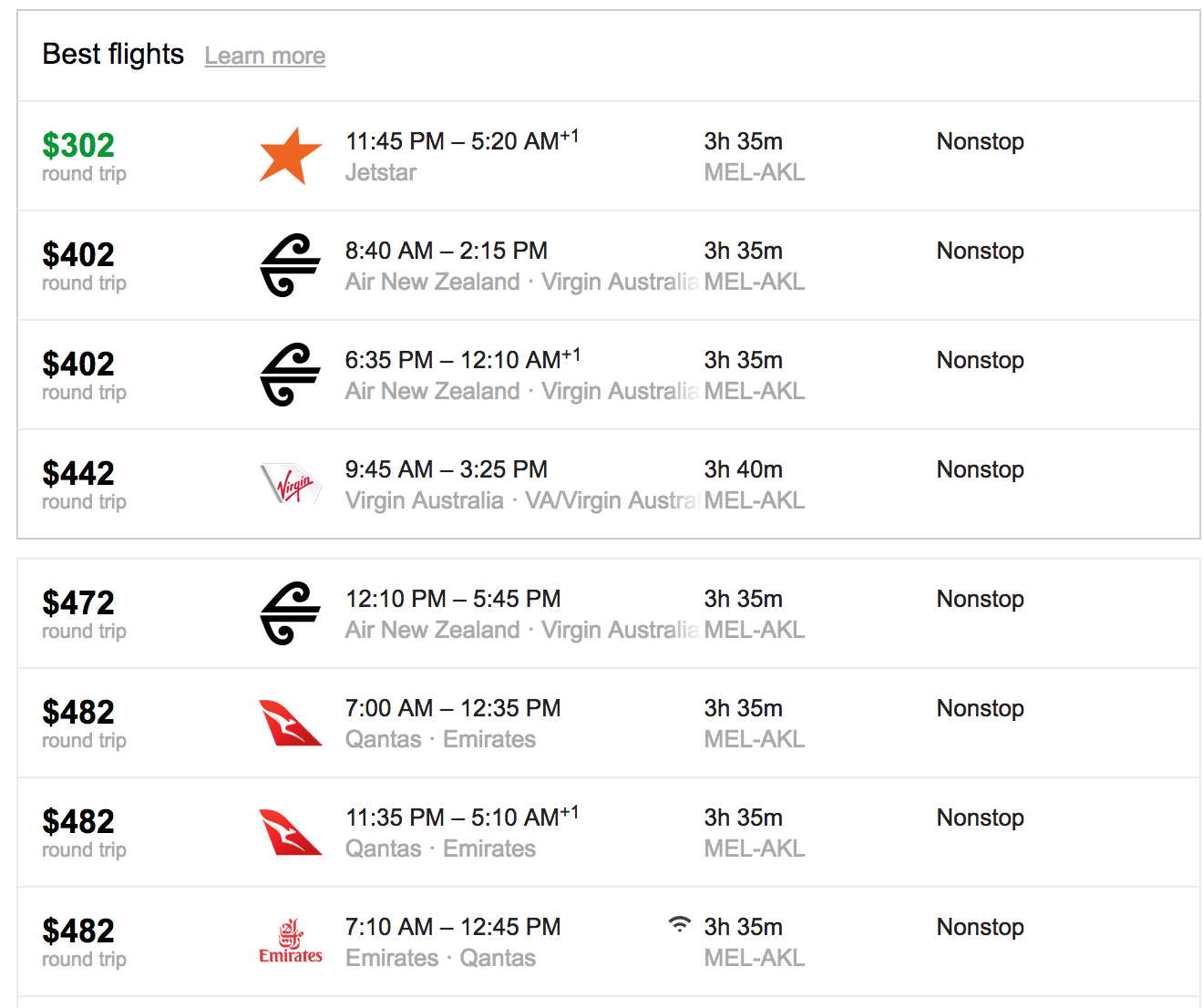Click Air New Zealand logo on 6:35 PM flight
This screenshot has width=1203, height=1008.
click(290, 375)
